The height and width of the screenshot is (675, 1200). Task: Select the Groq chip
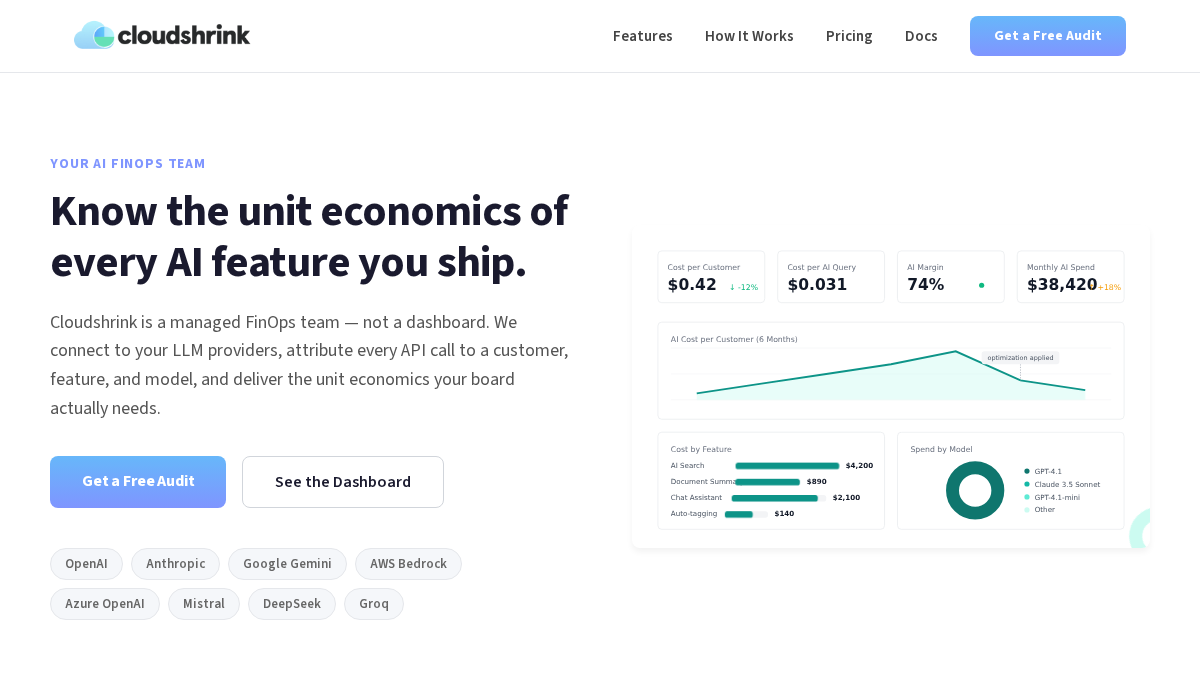pyautogui.click(x=374, y=604)
